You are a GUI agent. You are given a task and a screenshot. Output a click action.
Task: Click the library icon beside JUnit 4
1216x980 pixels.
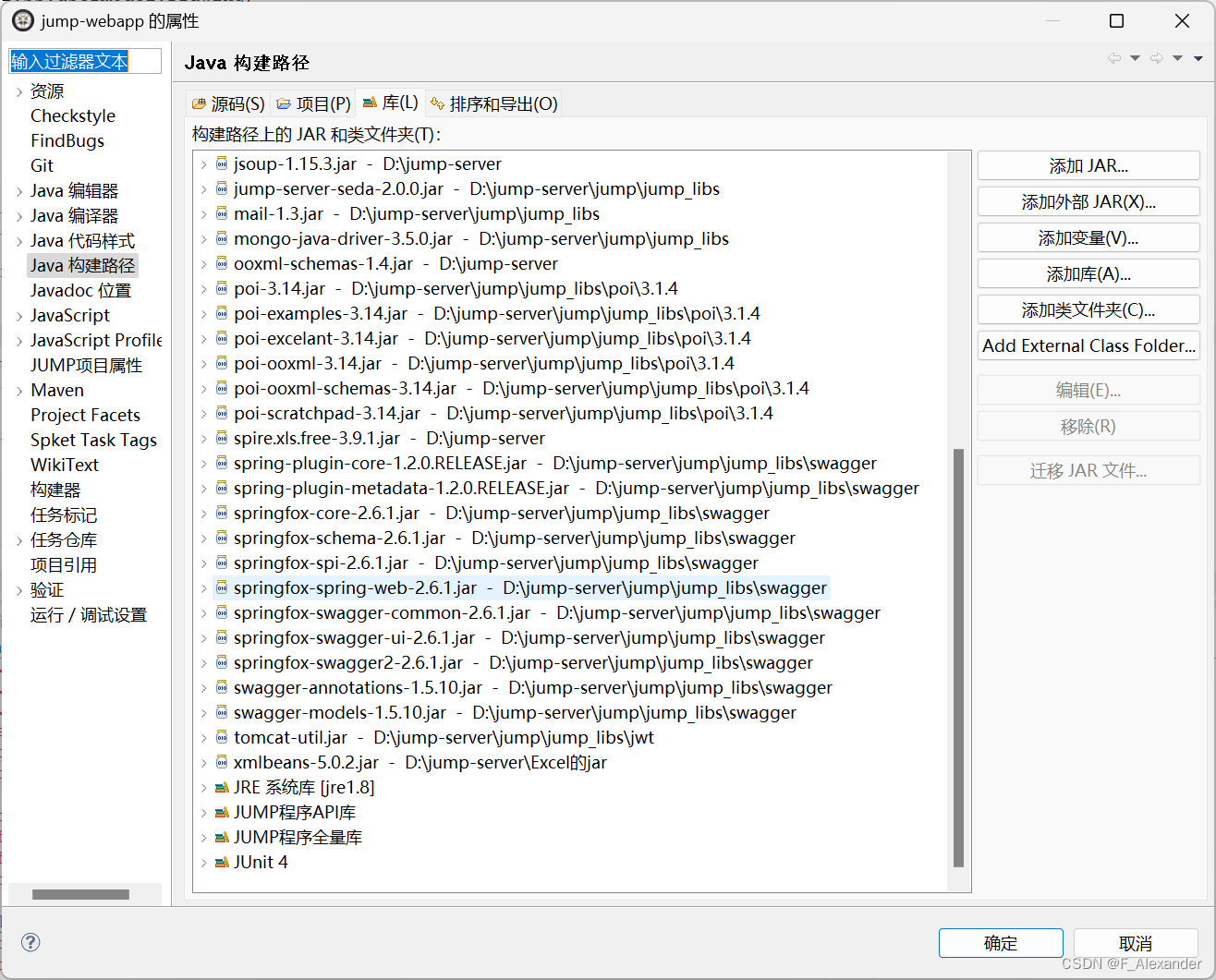click(222, 862)
